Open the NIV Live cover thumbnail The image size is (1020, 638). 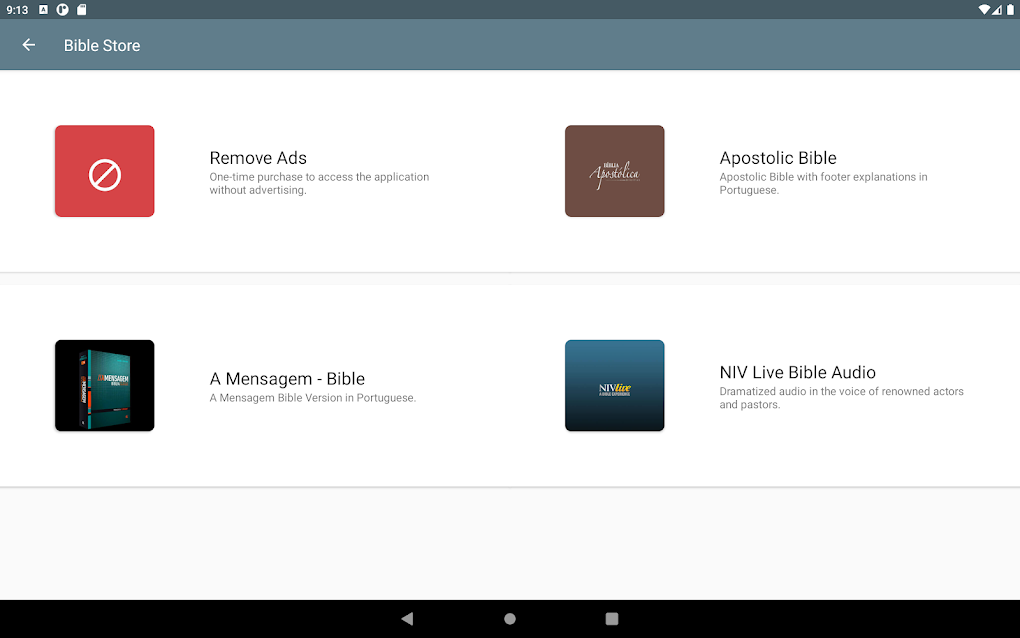(615, 386)
